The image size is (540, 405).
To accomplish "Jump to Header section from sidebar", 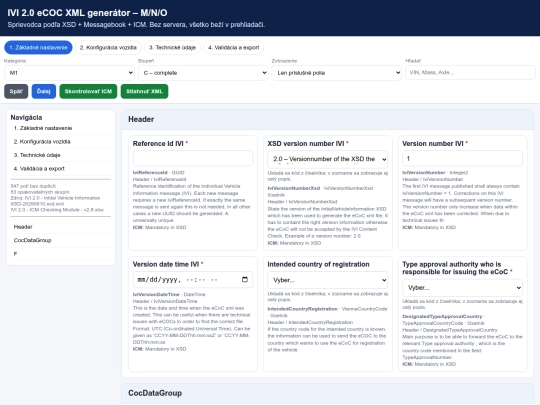I will coord(61,227).
